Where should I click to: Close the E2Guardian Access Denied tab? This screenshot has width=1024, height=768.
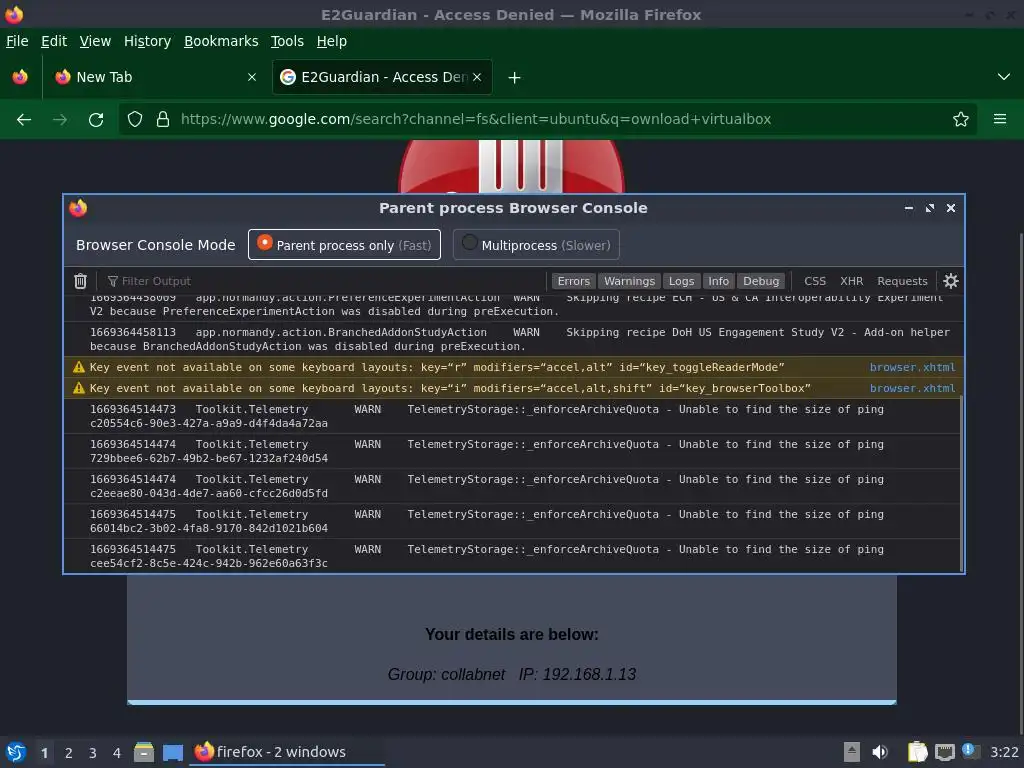click(477, 77)
